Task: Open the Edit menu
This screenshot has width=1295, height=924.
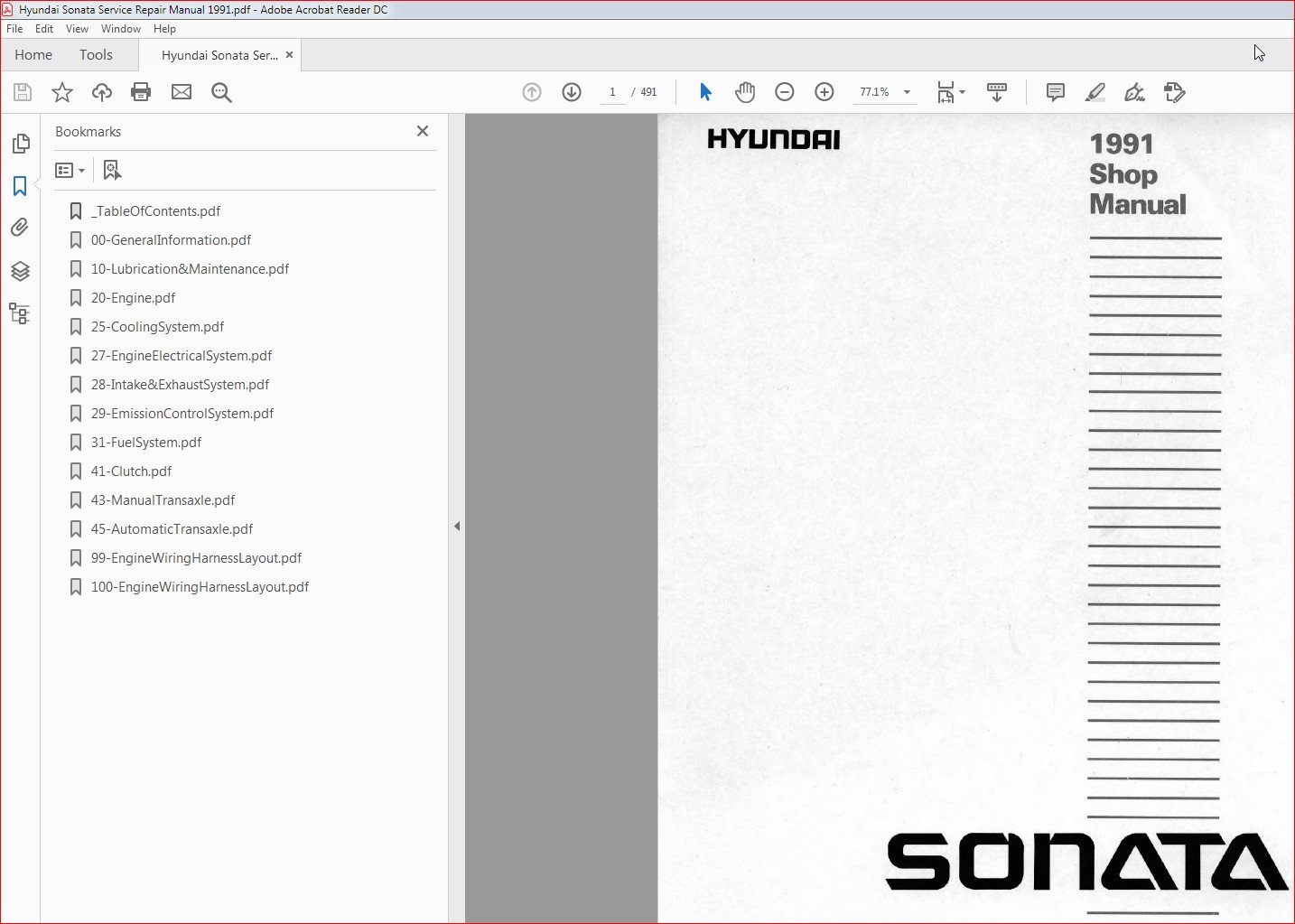Action: pyautogui.click(x=44, y=29)
